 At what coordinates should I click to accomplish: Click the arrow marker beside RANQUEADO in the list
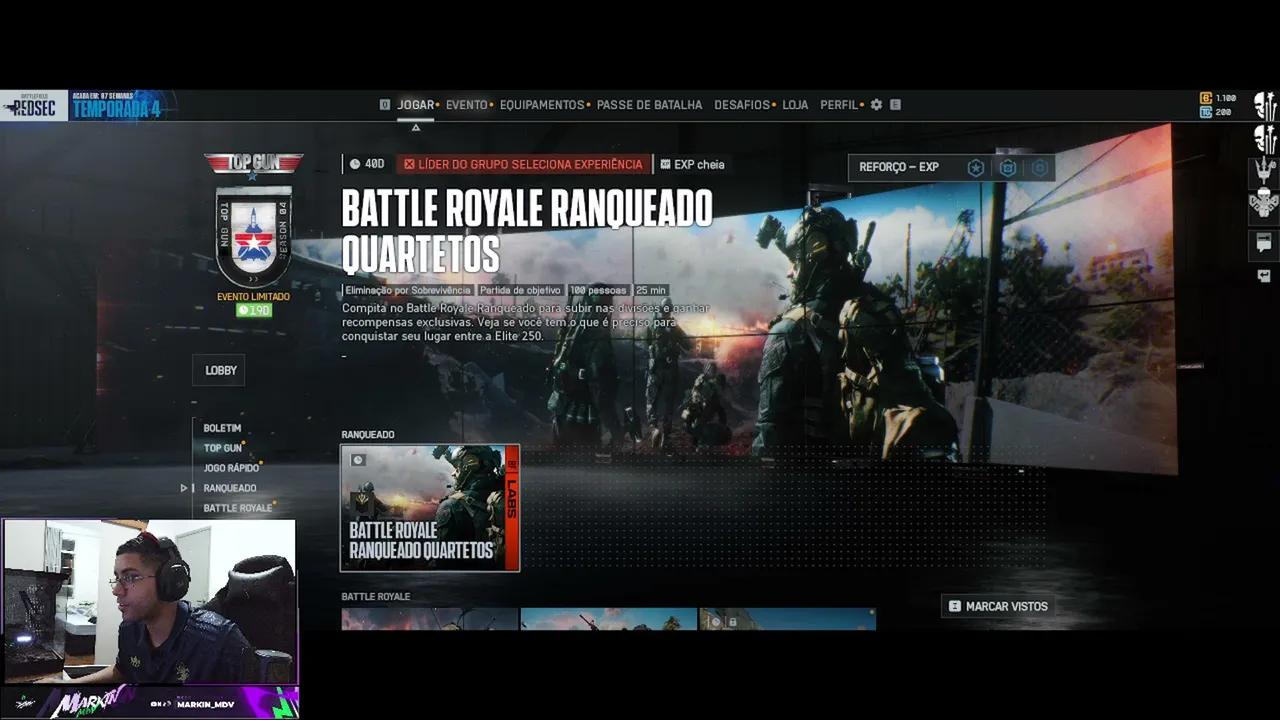(184, 488)
